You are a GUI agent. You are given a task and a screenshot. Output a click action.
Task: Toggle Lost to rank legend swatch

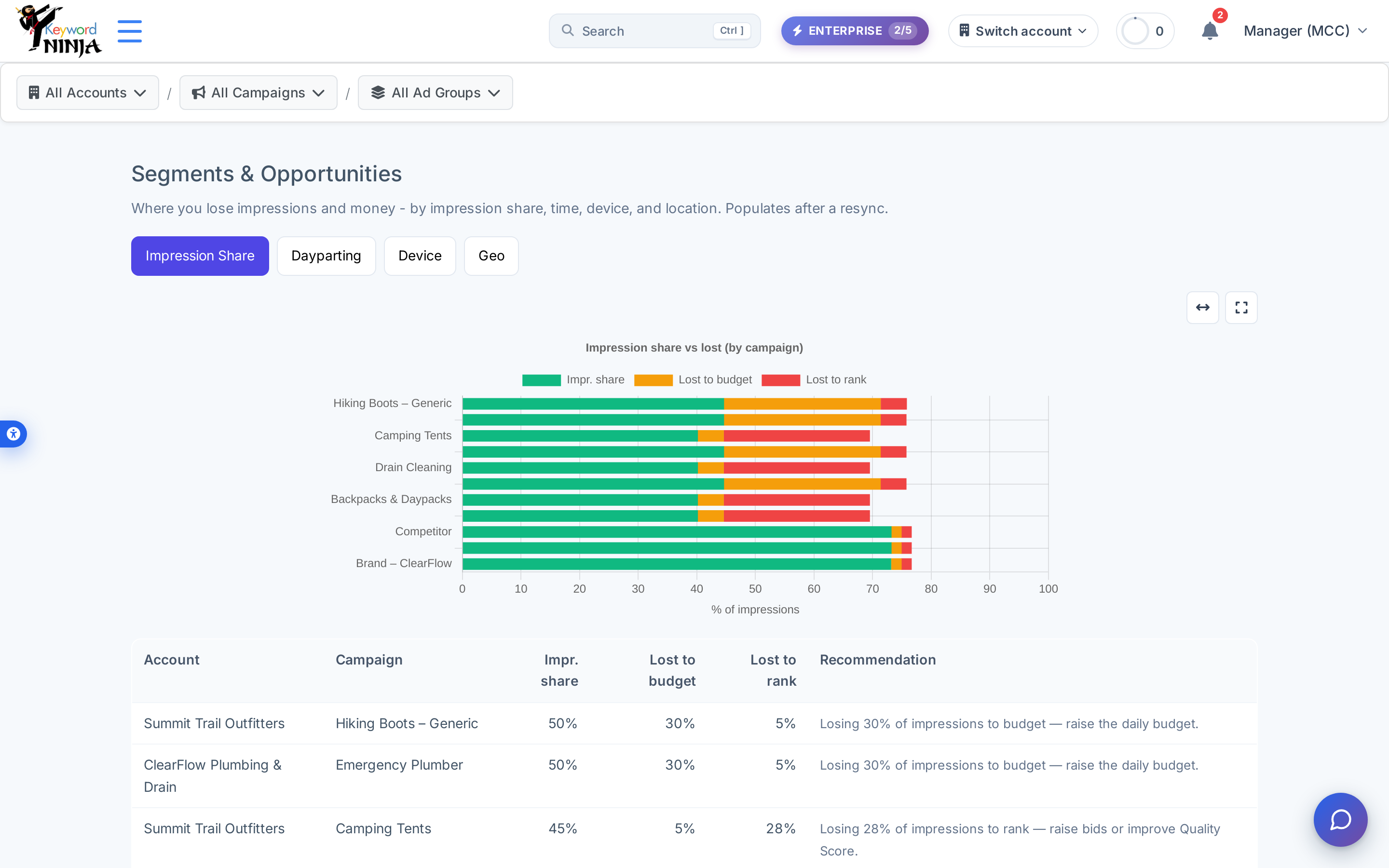[781, 380]
